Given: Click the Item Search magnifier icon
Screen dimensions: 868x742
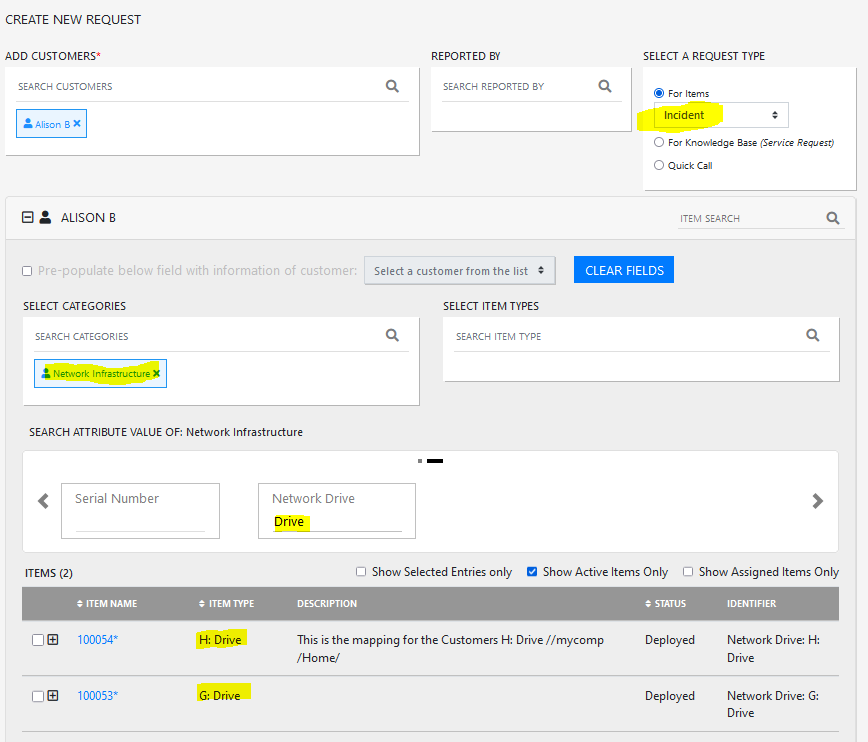Looking at the screenshot, I should [833, 218].
